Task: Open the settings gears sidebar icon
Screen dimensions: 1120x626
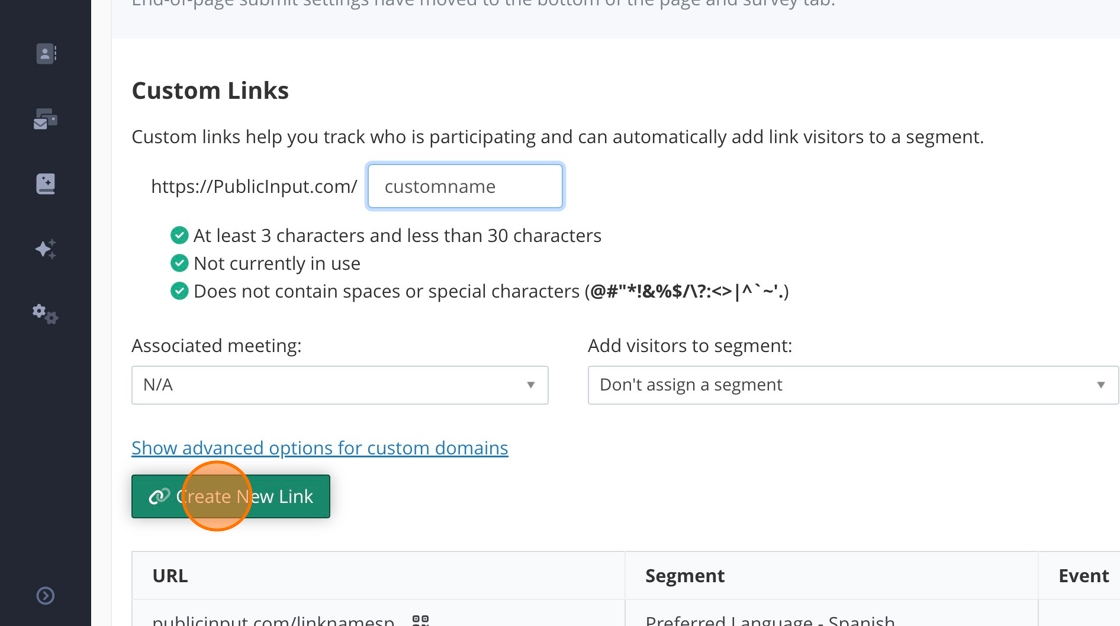Action: click(46, 314)
